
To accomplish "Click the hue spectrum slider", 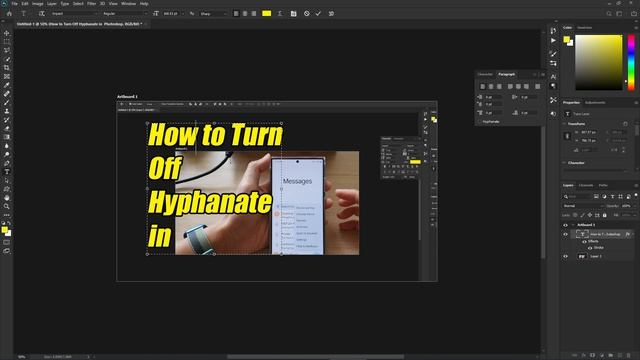I will [631, 62].
